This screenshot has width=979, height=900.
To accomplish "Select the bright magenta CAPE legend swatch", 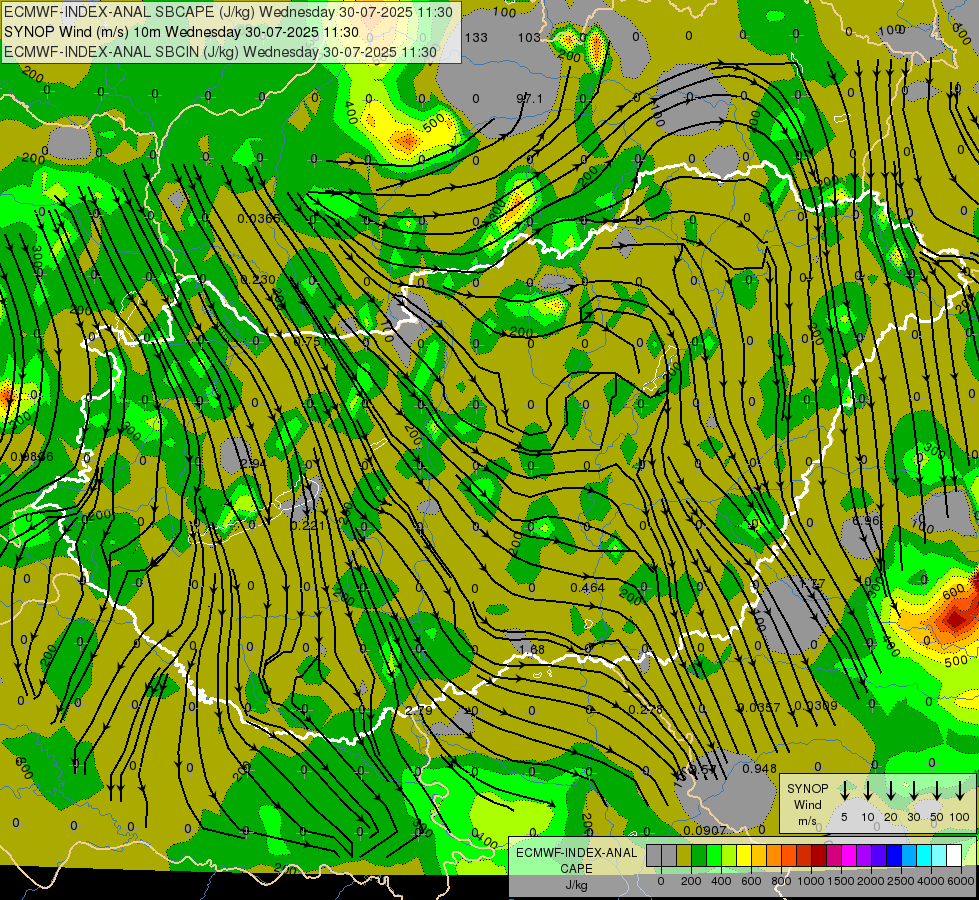I will tap(849, 855).
